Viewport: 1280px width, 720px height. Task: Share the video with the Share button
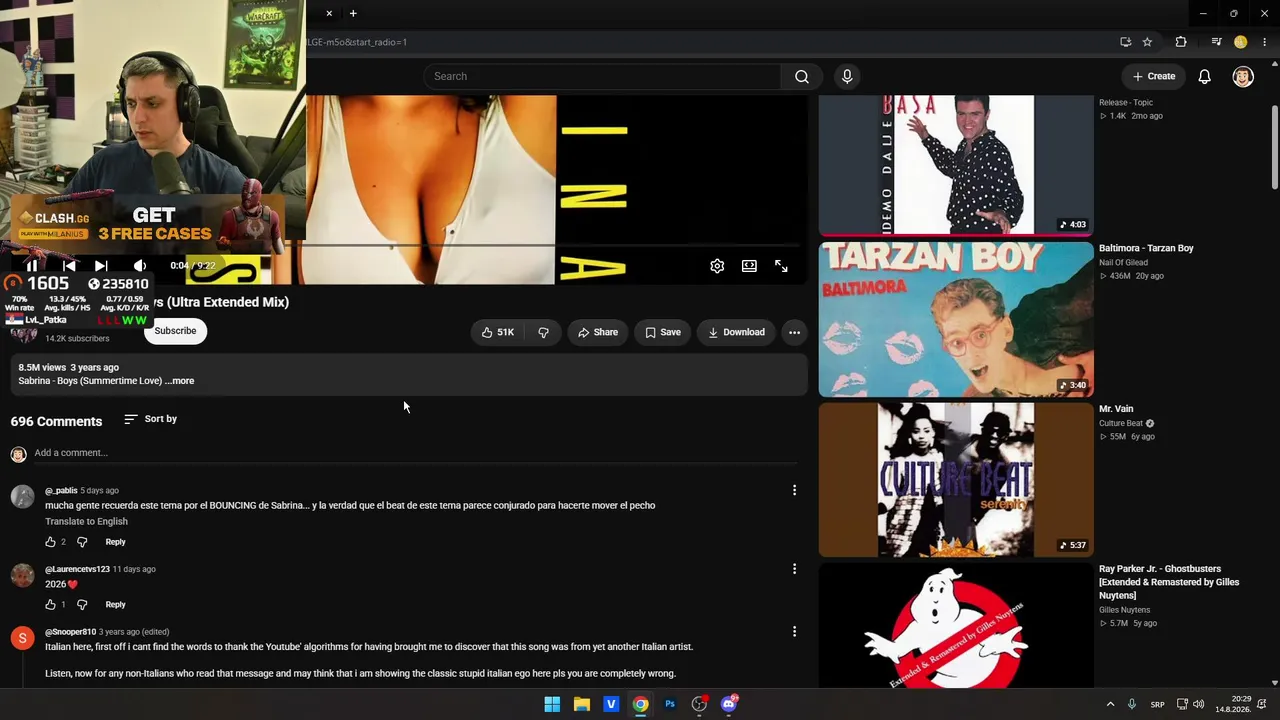pos(598,332)
